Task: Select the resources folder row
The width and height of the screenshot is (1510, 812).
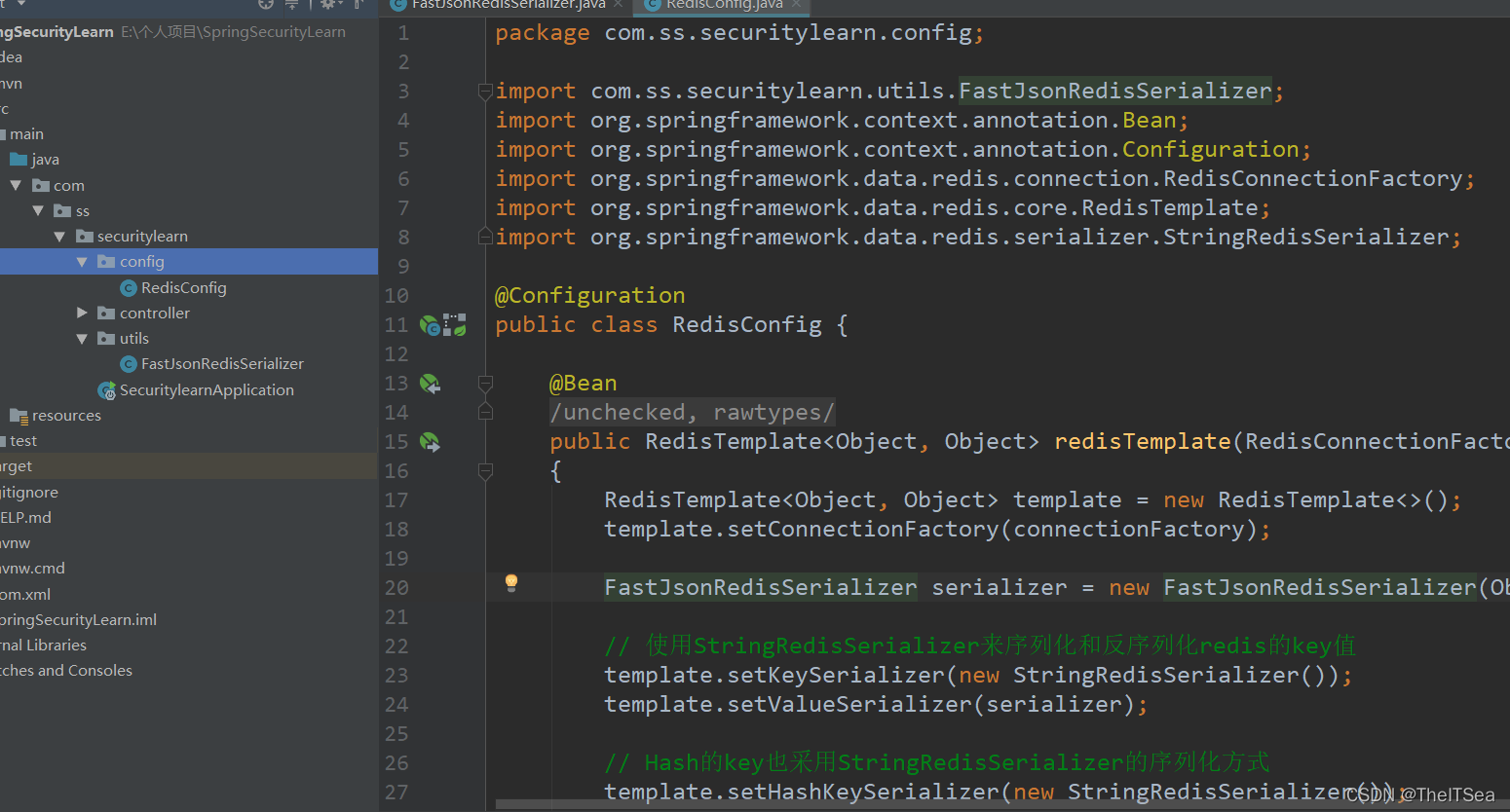Action: click(189, 416)
